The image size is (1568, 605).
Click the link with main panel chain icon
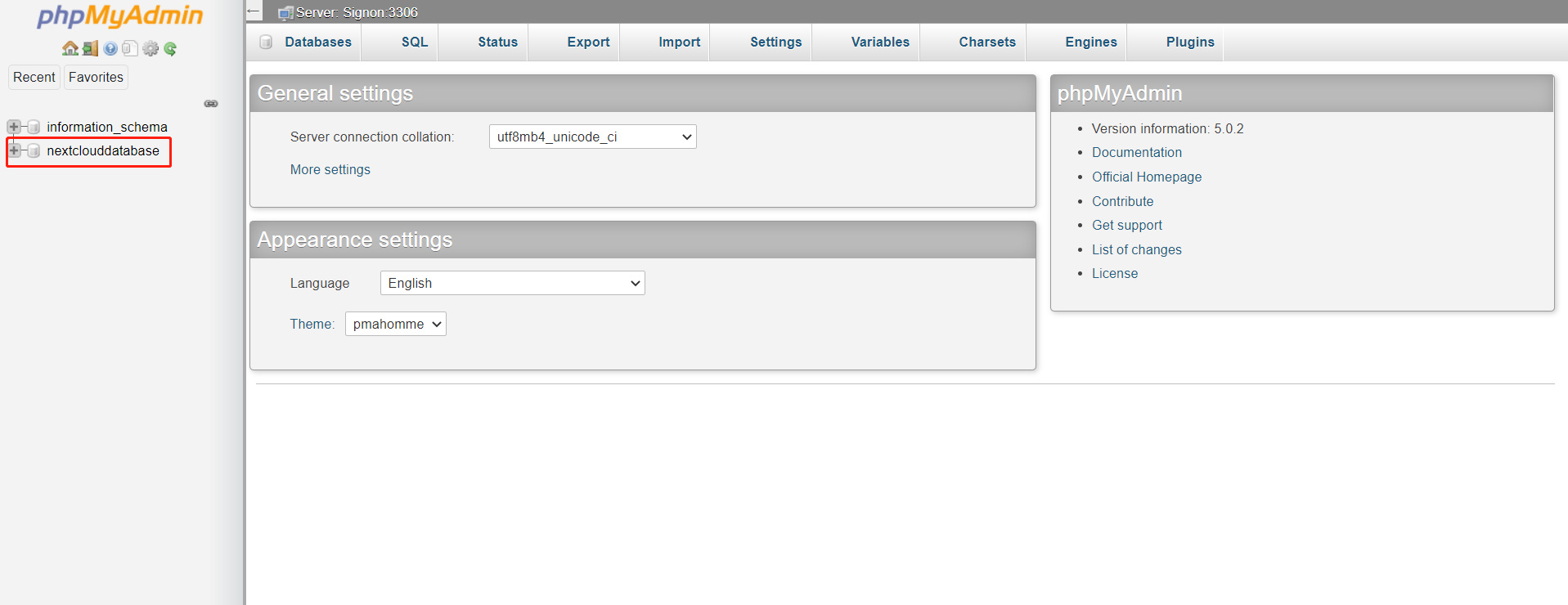[x=211, y=104]
